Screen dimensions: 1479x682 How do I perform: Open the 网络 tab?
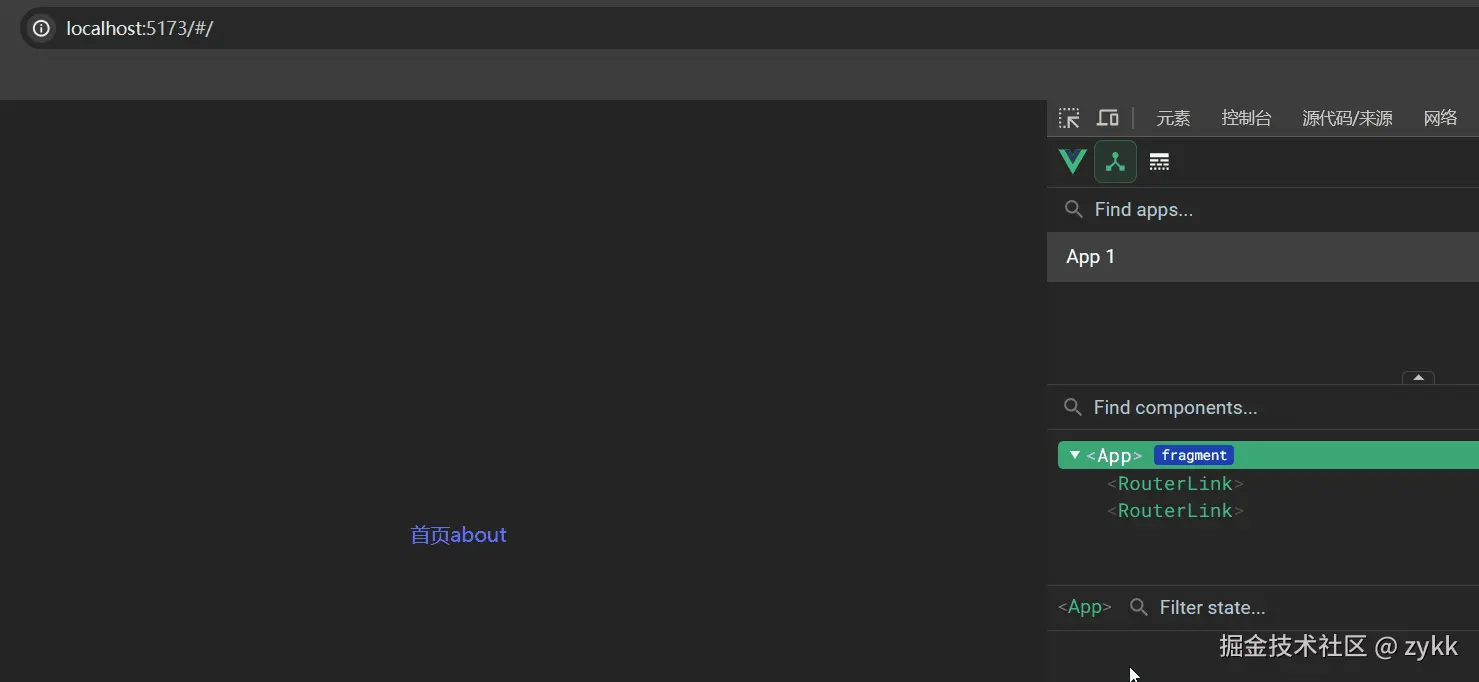pos(1440,117)
